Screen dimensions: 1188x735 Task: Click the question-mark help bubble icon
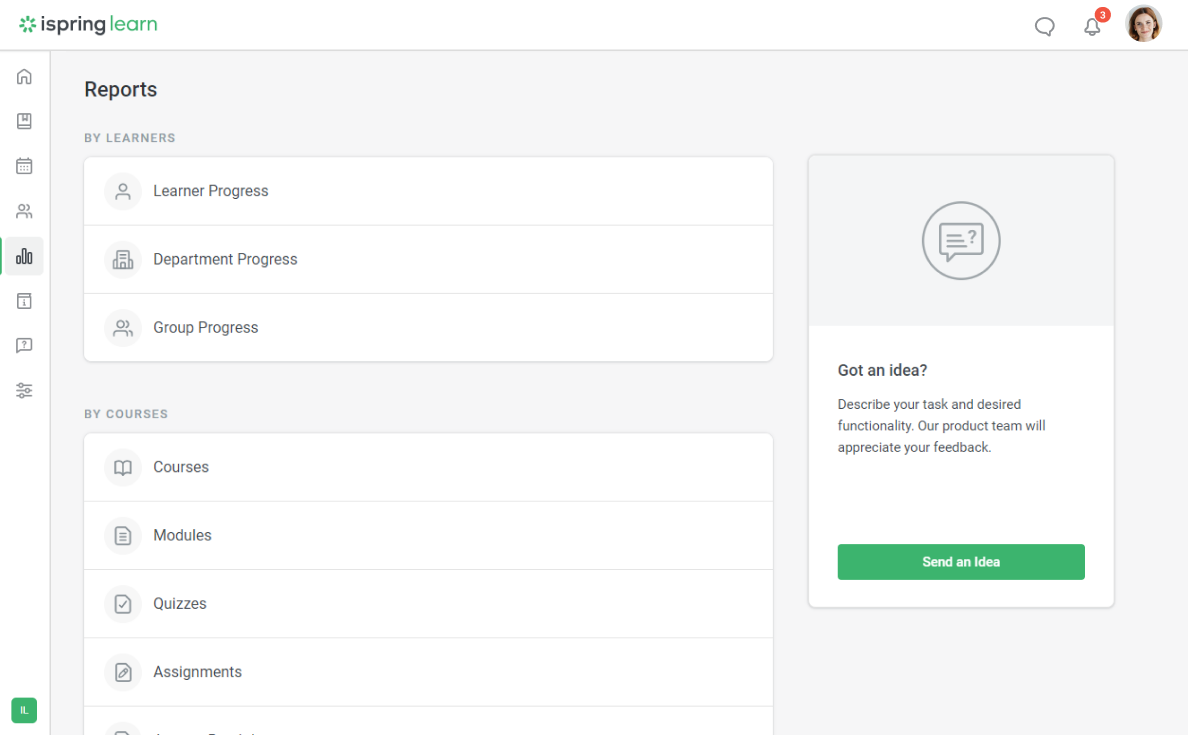pyautogui.click(x=24, y=346)
